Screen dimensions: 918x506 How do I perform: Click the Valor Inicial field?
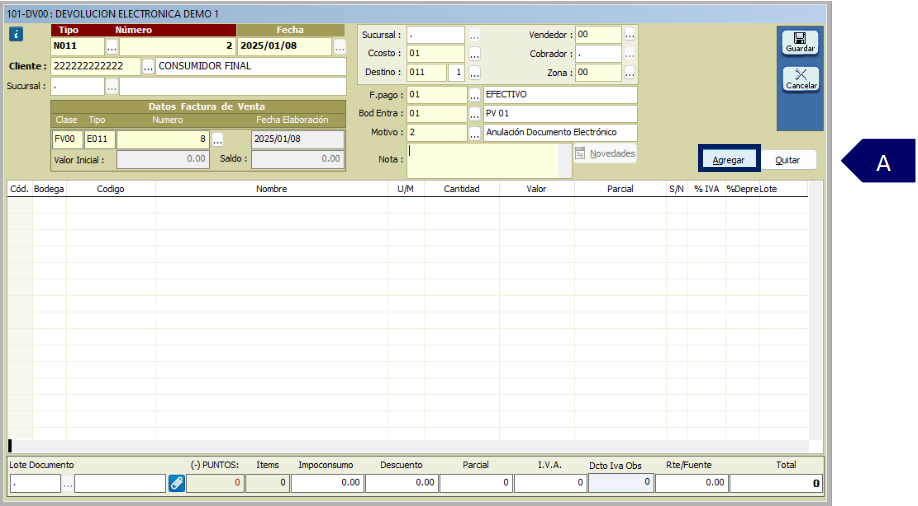pos(163,159)
